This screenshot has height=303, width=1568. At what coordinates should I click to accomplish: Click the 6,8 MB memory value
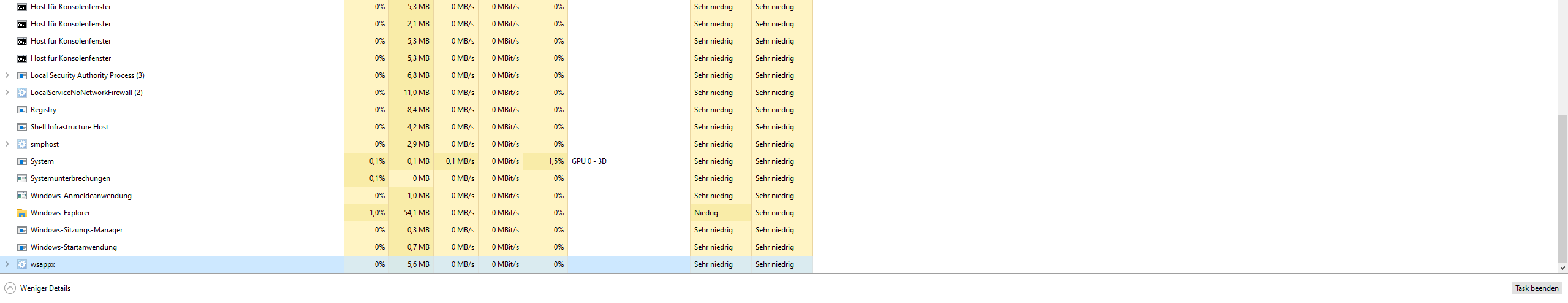click(x=419, y=75)
